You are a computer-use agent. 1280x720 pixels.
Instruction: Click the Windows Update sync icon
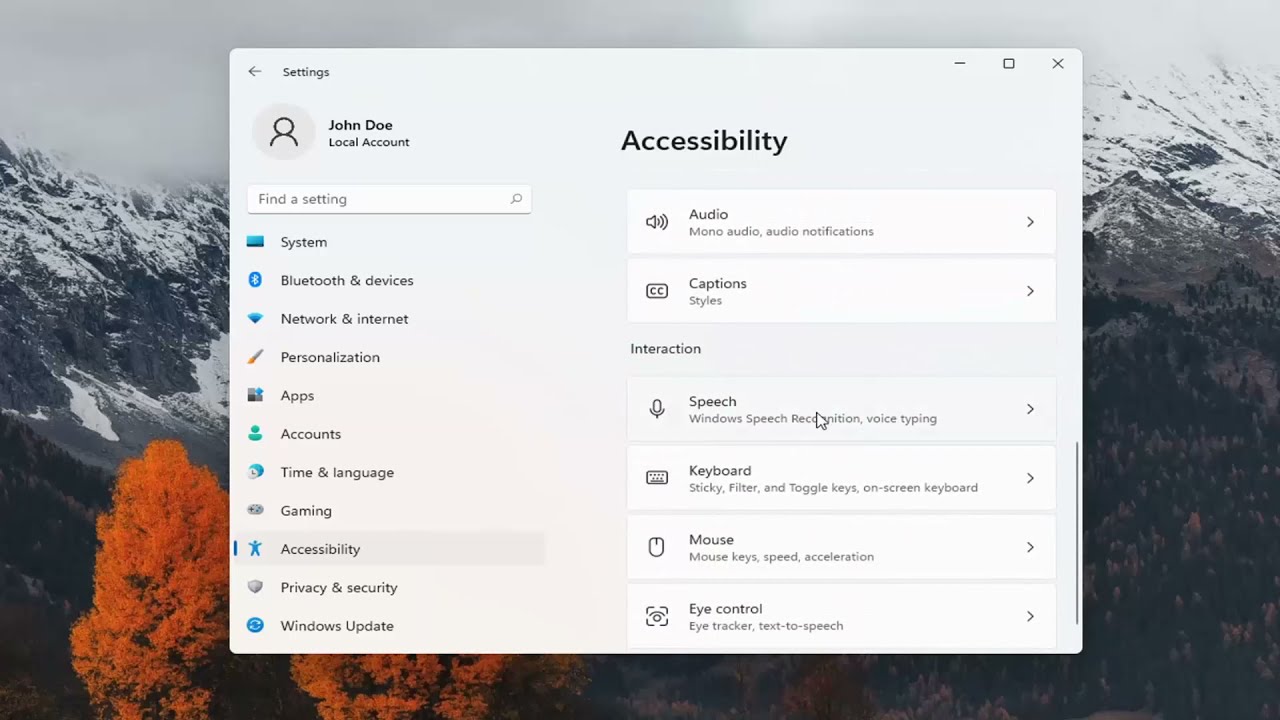tap(255, 625)
